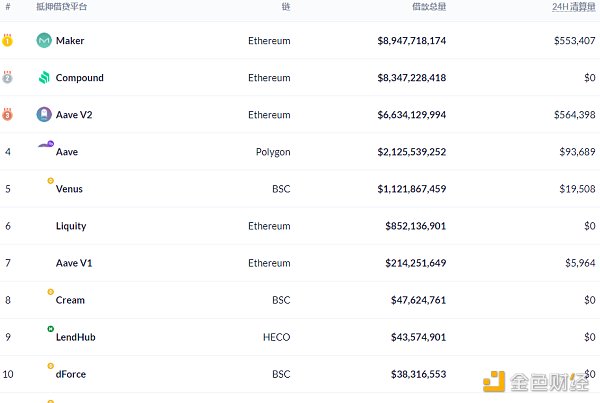Click the purple Aave Polygon icon
The width and height of the screenshot is (600, 403).
(45, 146)
